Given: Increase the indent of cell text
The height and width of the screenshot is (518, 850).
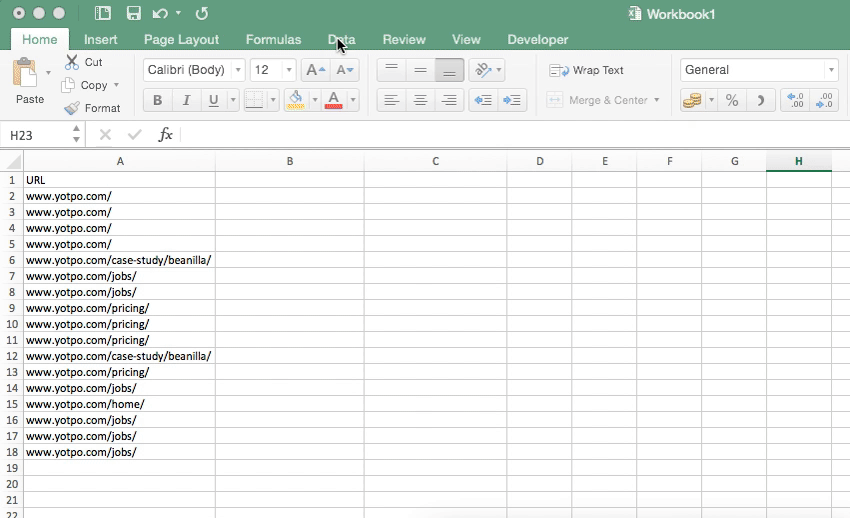Looking at the screenshot, I should click(x=513, y=100).
